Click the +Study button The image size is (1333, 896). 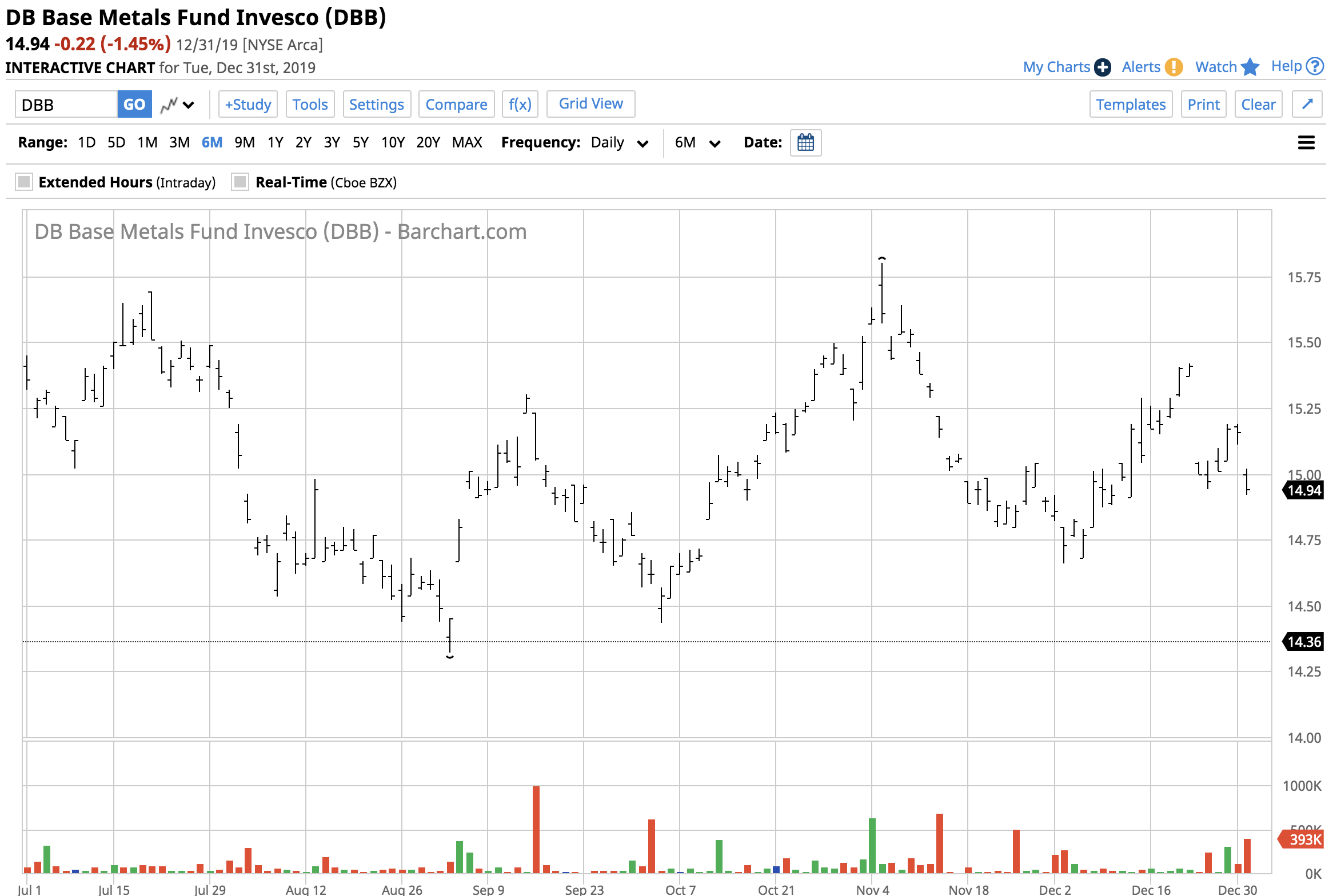click(248, 105)
